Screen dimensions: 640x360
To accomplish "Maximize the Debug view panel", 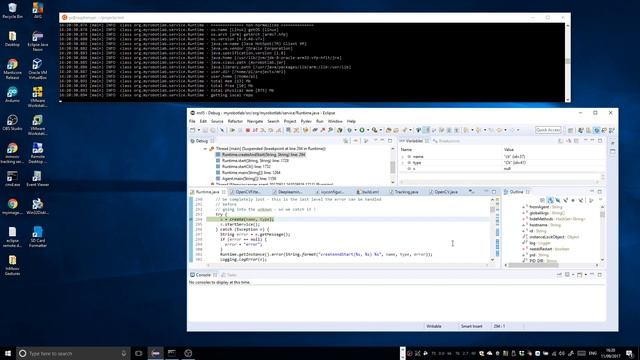I will pos(390,141).
